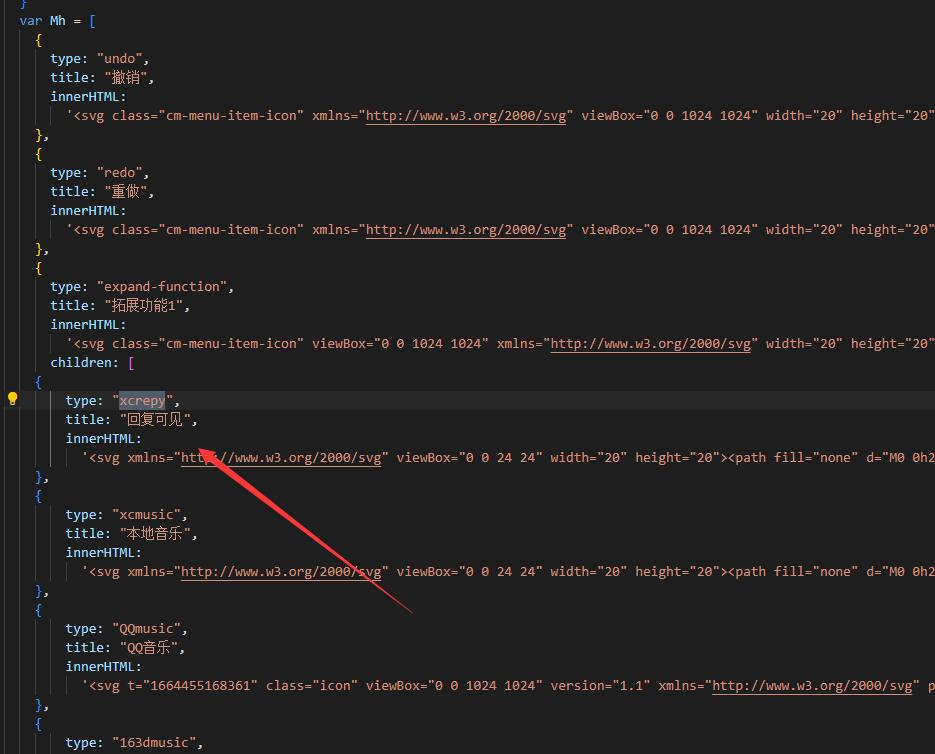Screen dimensions: 935x754
Task: Click the "本地音乐" title string
Action: click(158, 534)
